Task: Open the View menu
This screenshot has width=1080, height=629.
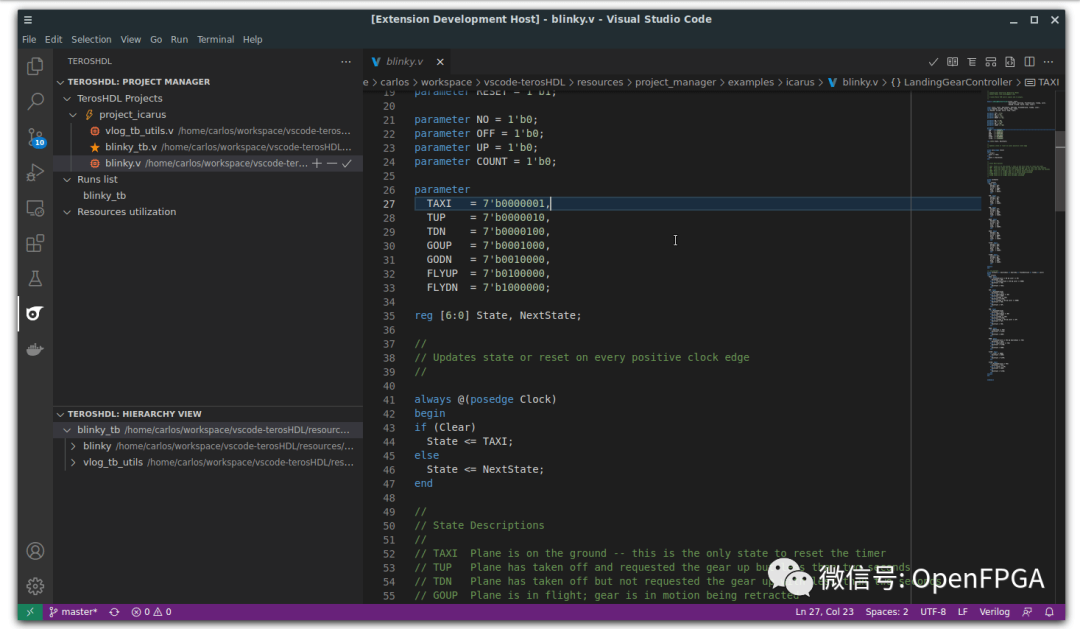Action: (131, 39)
